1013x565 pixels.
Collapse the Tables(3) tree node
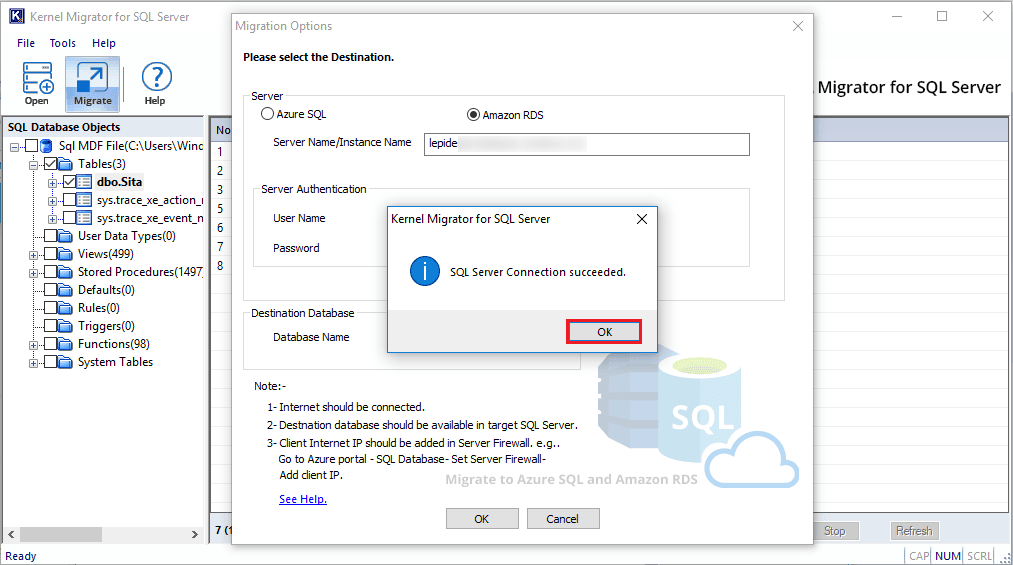[x=33, y=165]
